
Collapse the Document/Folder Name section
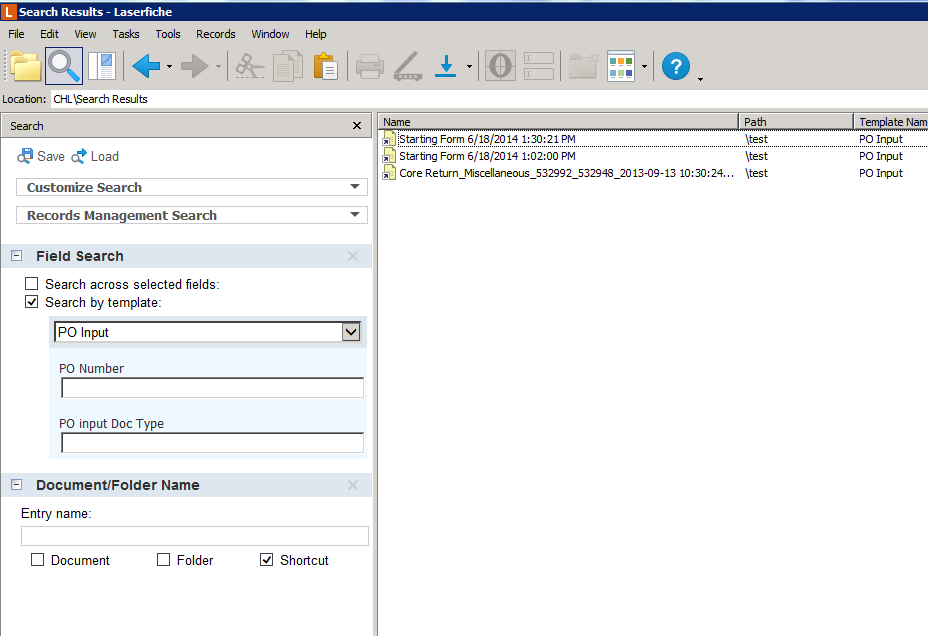(17, 485)
